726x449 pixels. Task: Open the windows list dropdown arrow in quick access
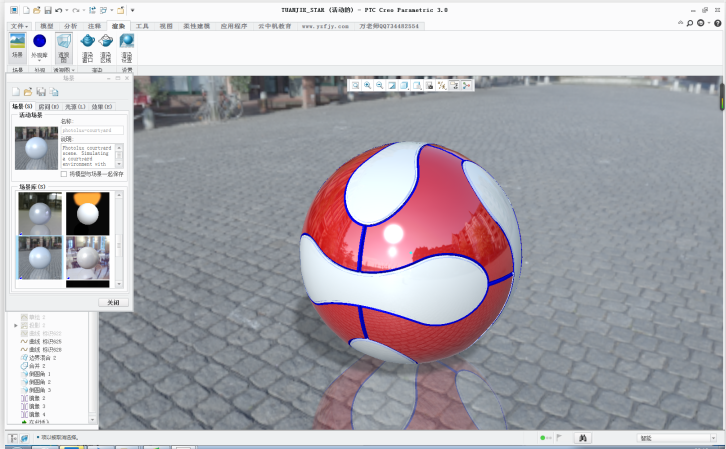112,10
